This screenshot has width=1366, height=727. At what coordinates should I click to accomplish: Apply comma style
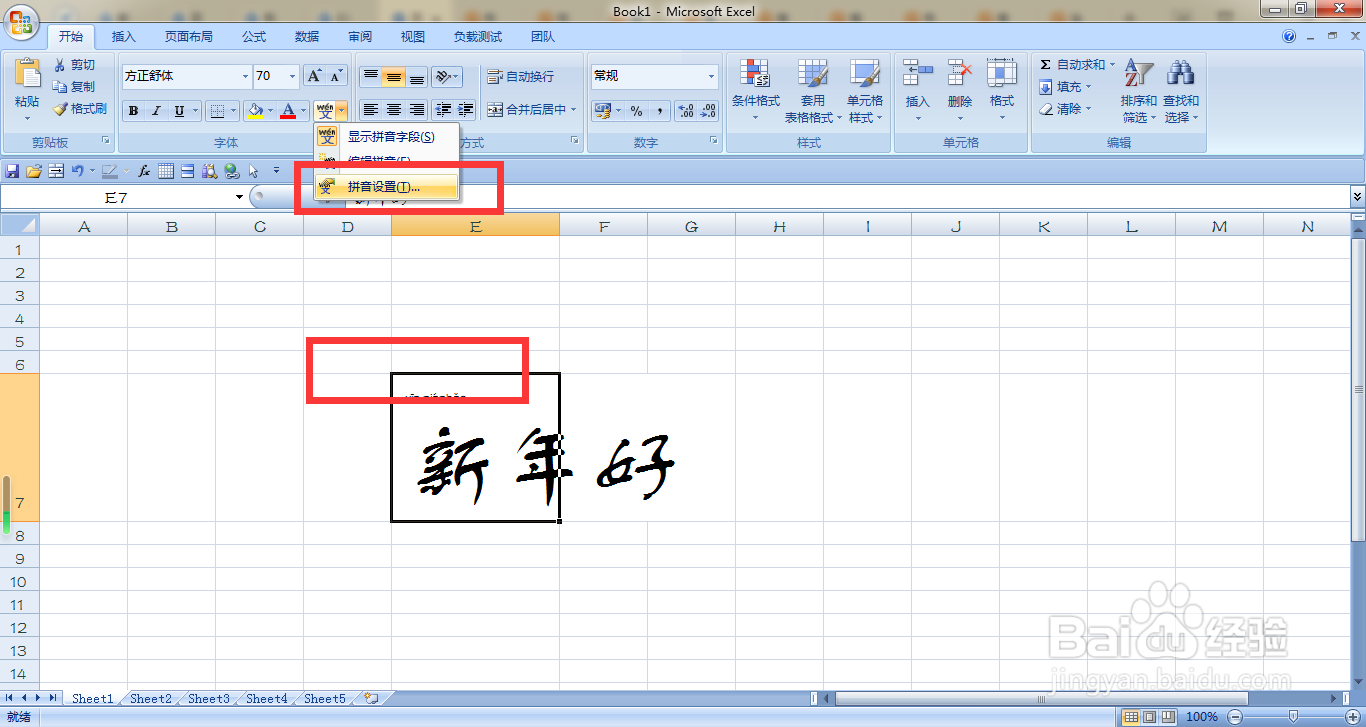660,111
